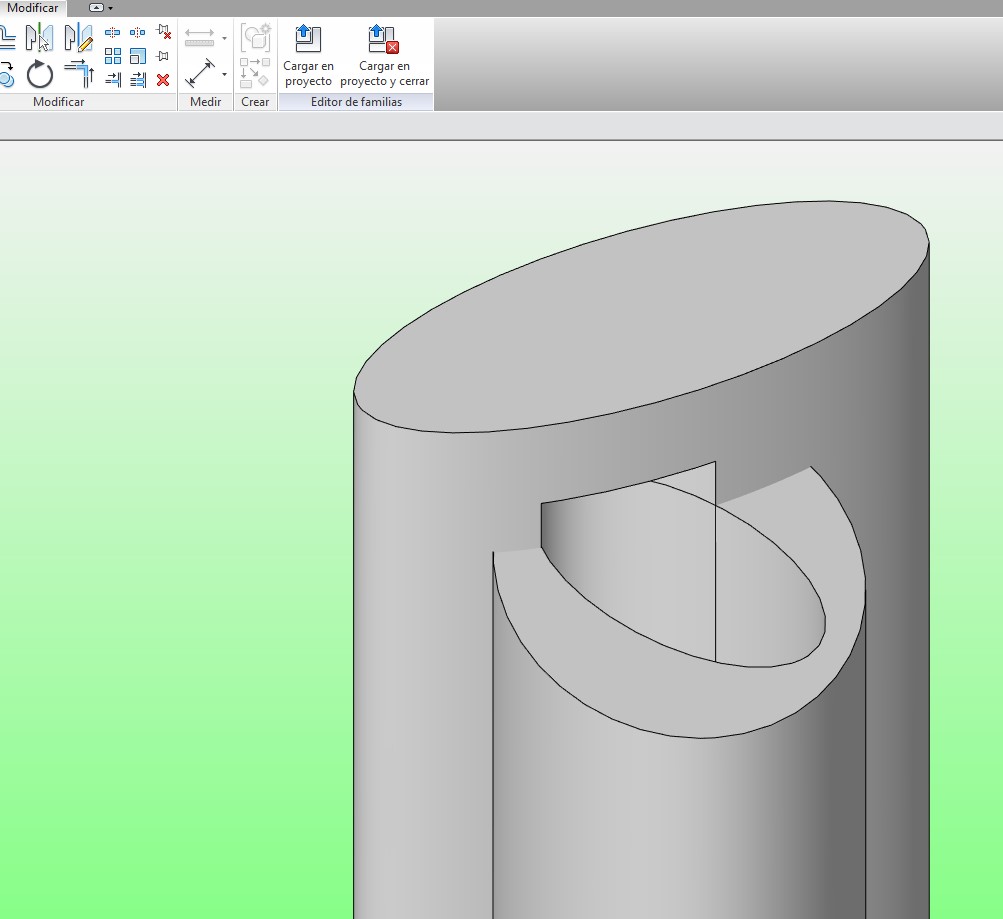
Task: Click the Trim/Extend to Corner tool
Action: (78, 74)
